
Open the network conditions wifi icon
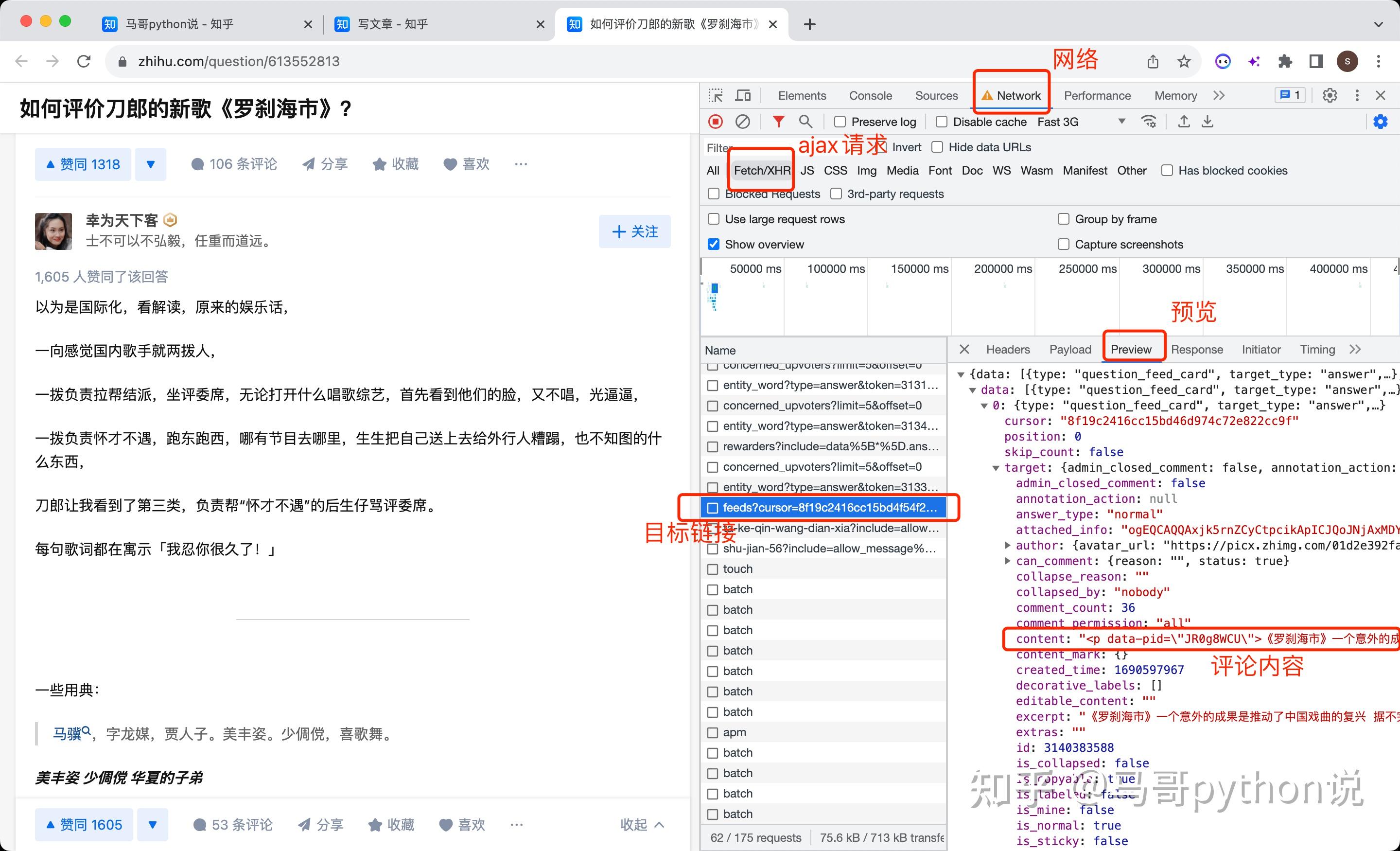[x=1149, y=122]
